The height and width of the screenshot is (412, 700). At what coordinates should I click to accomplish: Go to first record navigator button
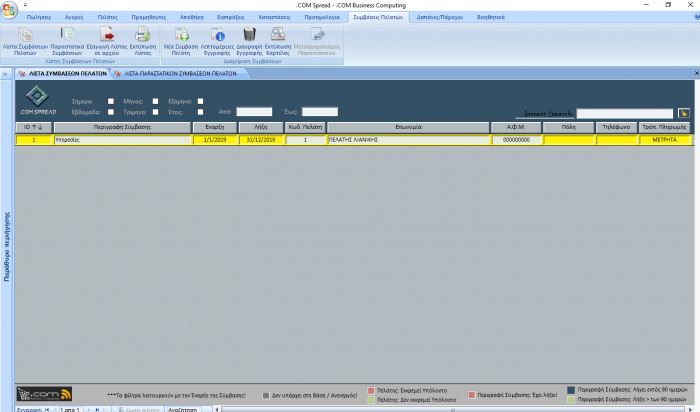tap(47, 409)
